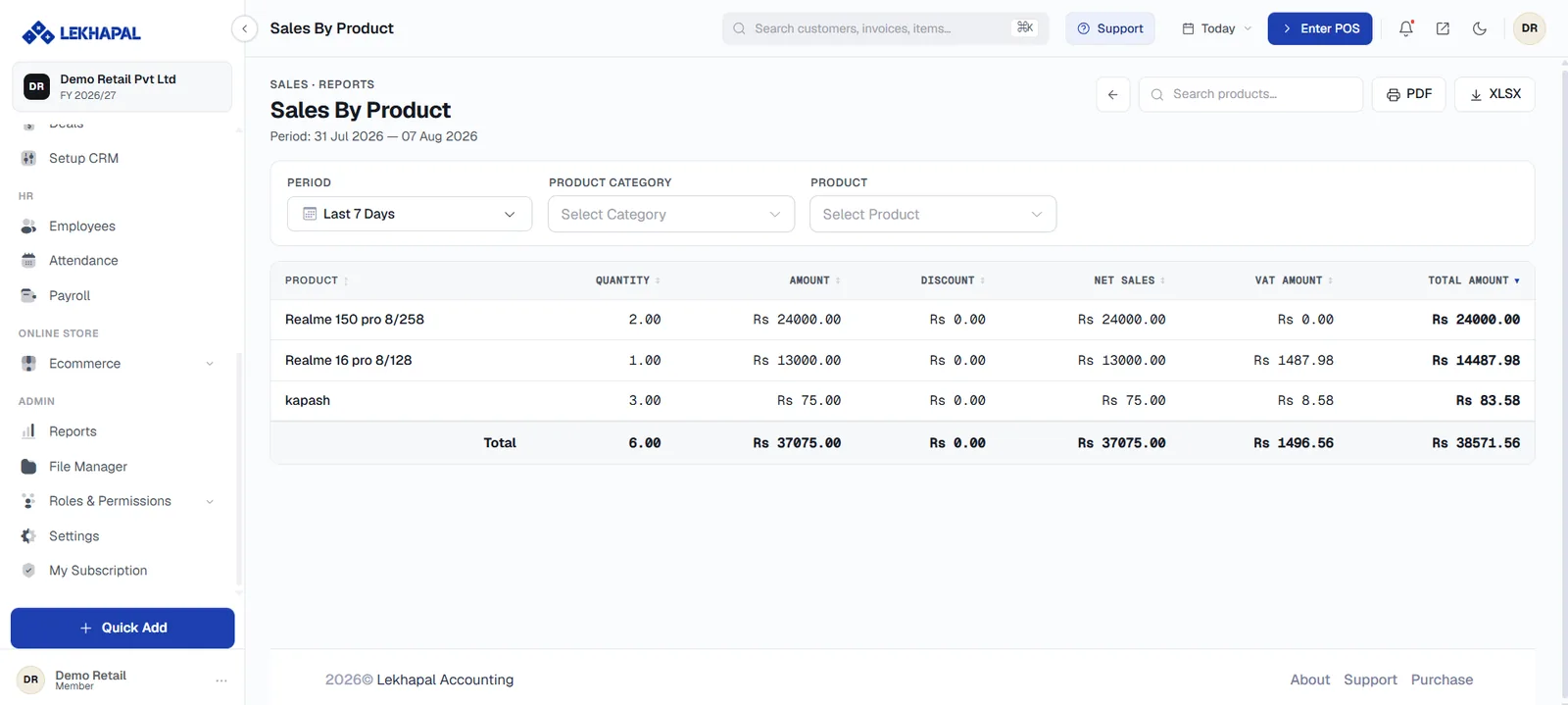1568x705 pixels.
Task: Click the My Subscription shield icon
Action: point(28,571)
